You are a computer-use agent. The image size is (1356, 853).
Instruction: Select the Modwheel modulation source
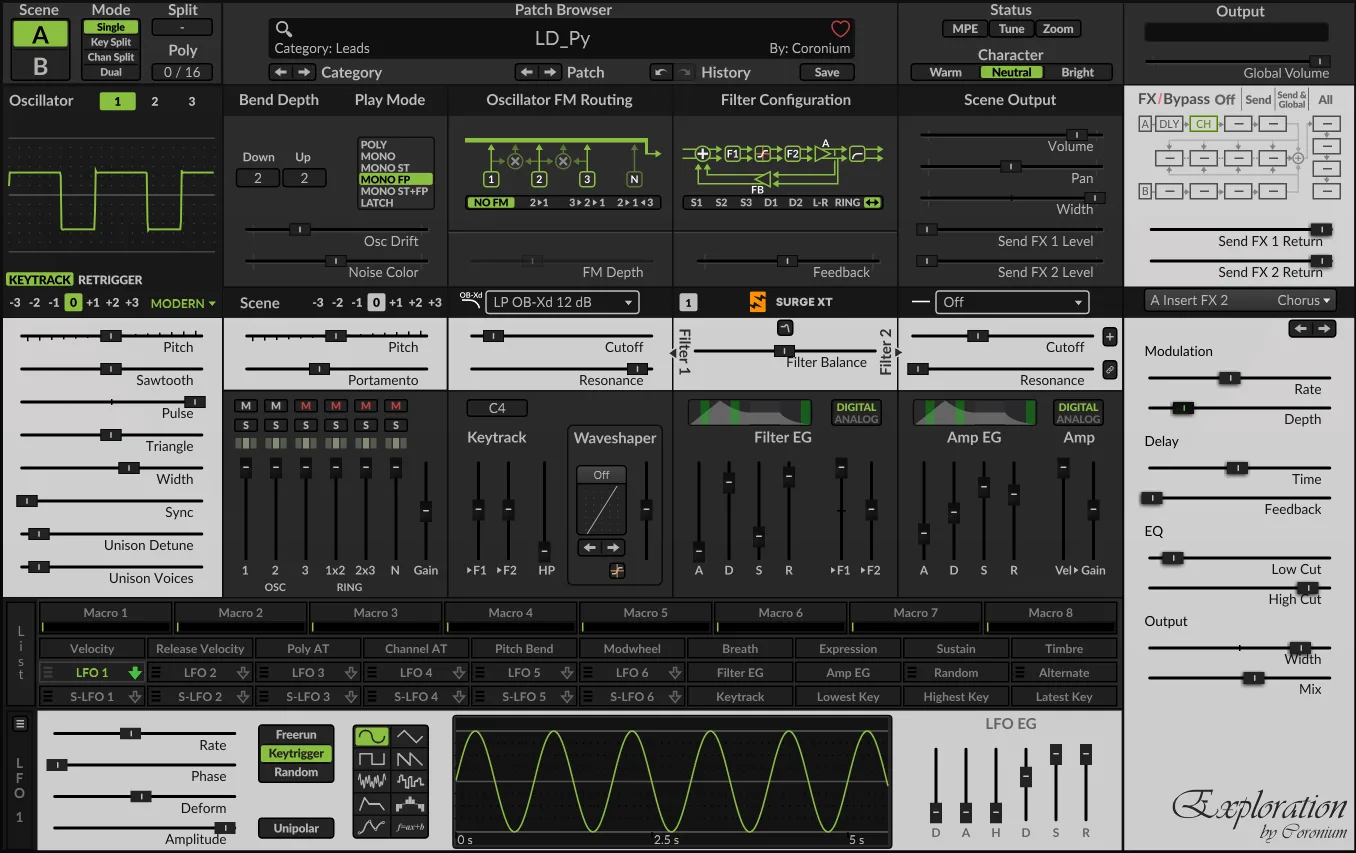[632, 649]
